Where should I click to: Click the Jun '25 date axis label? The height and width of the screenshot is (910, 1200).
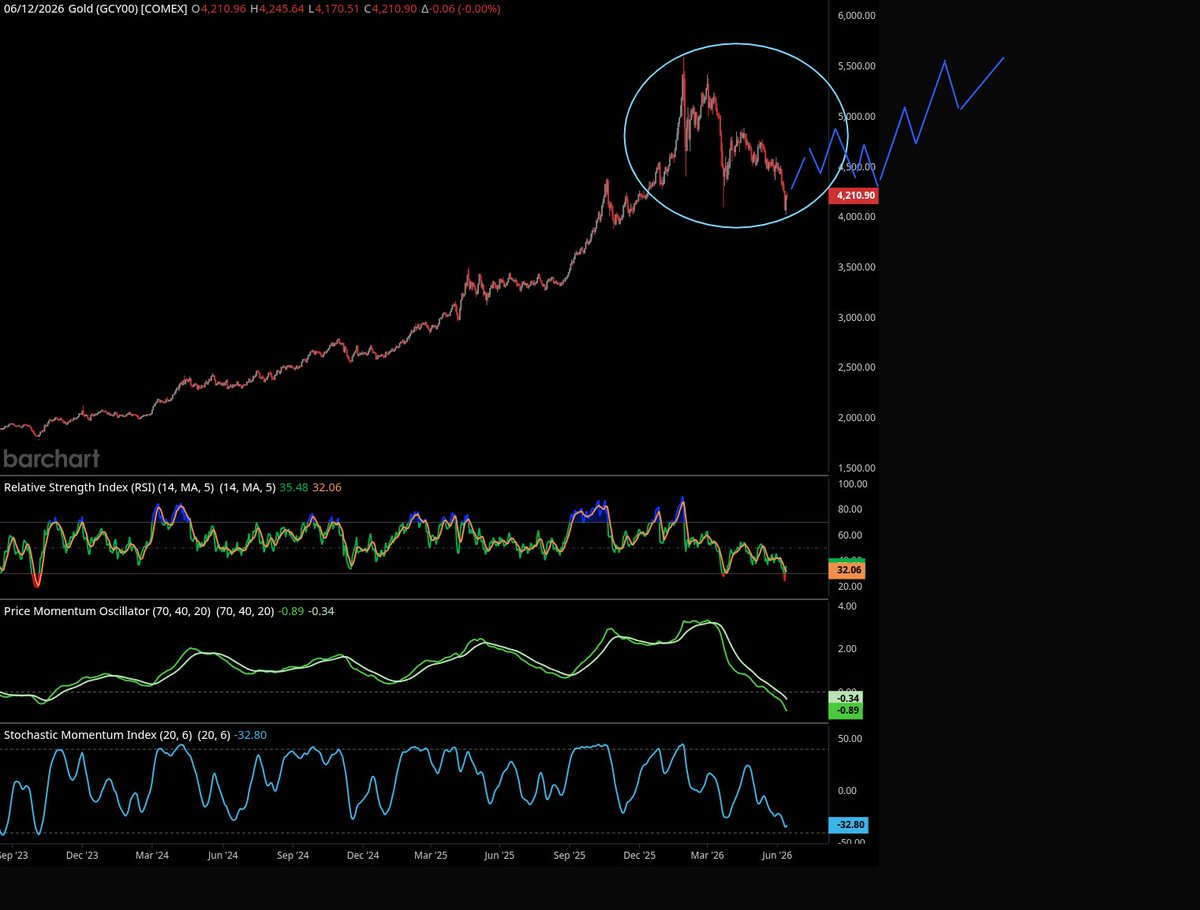(499, 856)
